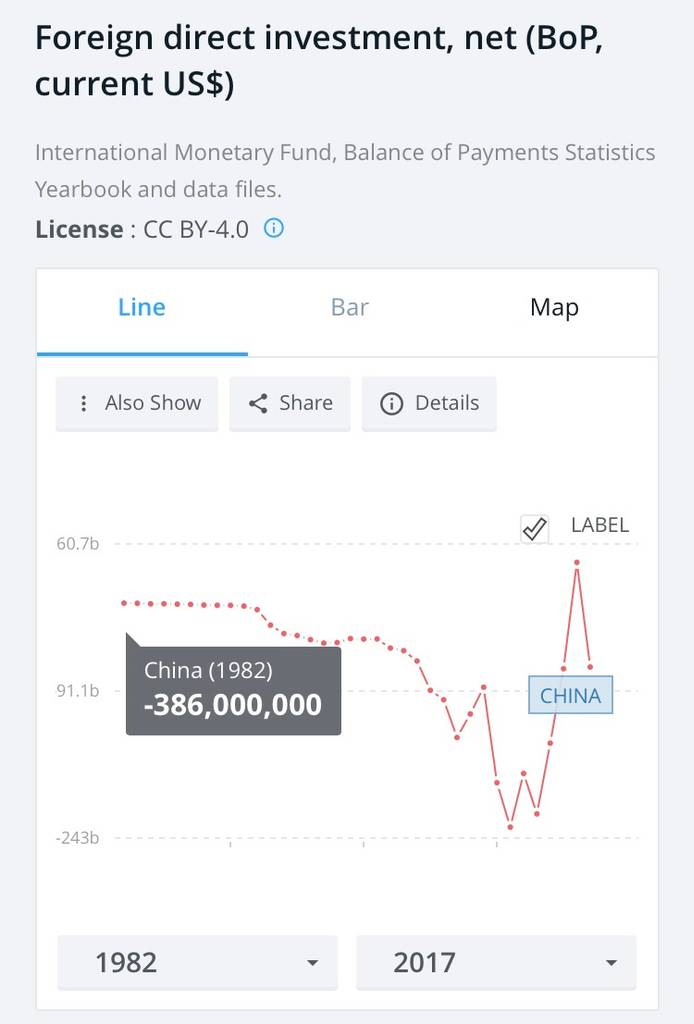This screenshot has height=1024, width=694.
Task: Click the three-dot Also Show icon
Action: pyautogui.click(x=84, y=403)
